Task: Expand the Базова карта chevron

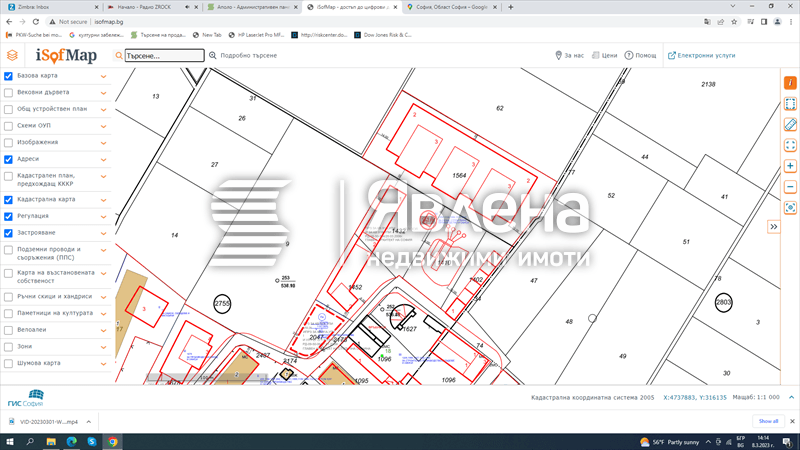Action: tap(104, 77)
